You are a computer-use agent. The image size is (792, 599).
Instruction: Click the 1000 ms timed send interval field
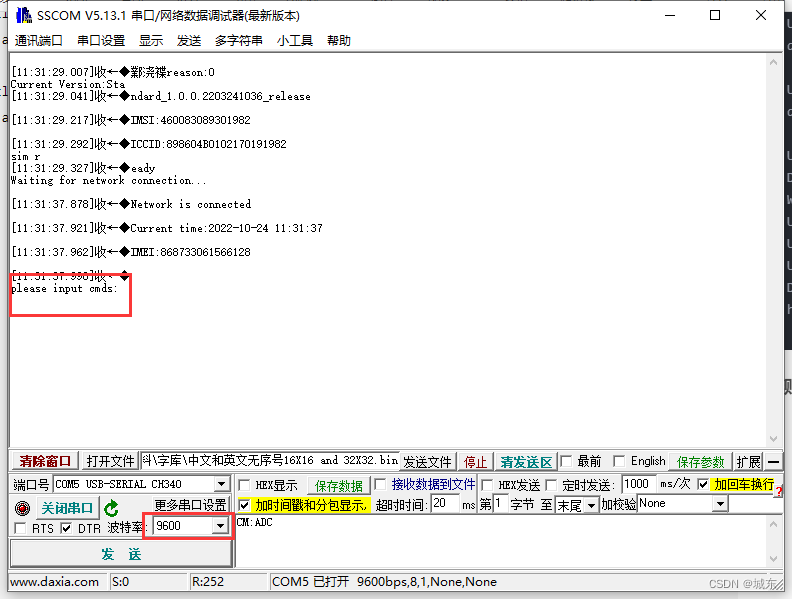point(639,484)
